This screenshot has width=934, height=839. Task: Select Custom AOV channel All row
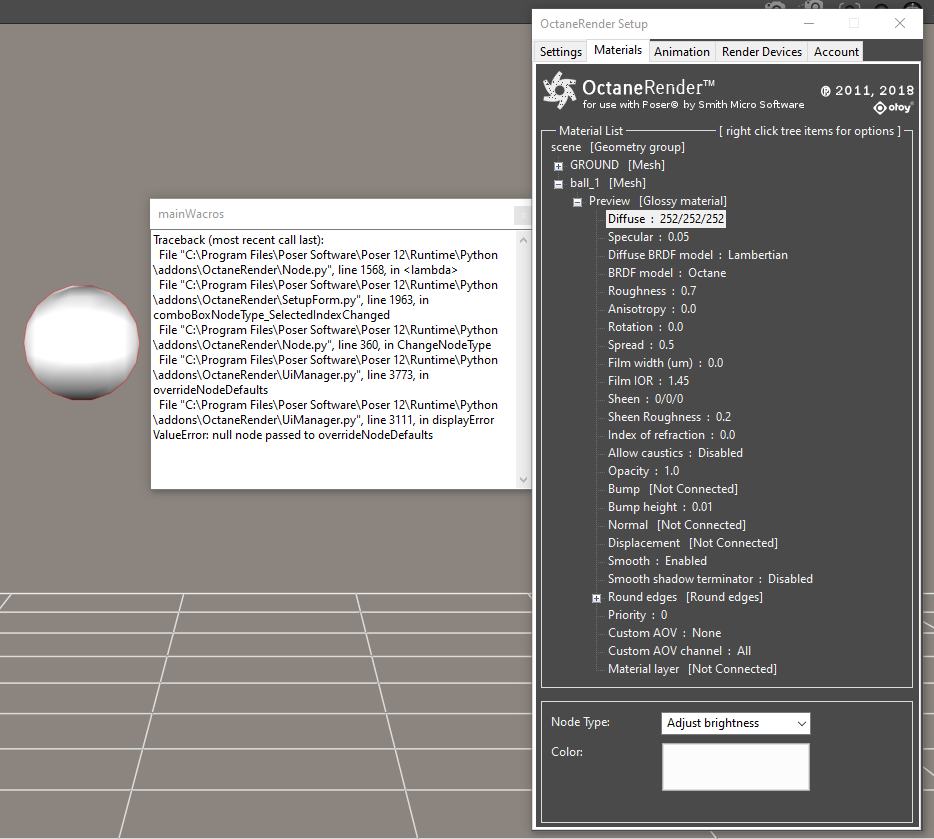pyautogui.click(x=679, y=651)
